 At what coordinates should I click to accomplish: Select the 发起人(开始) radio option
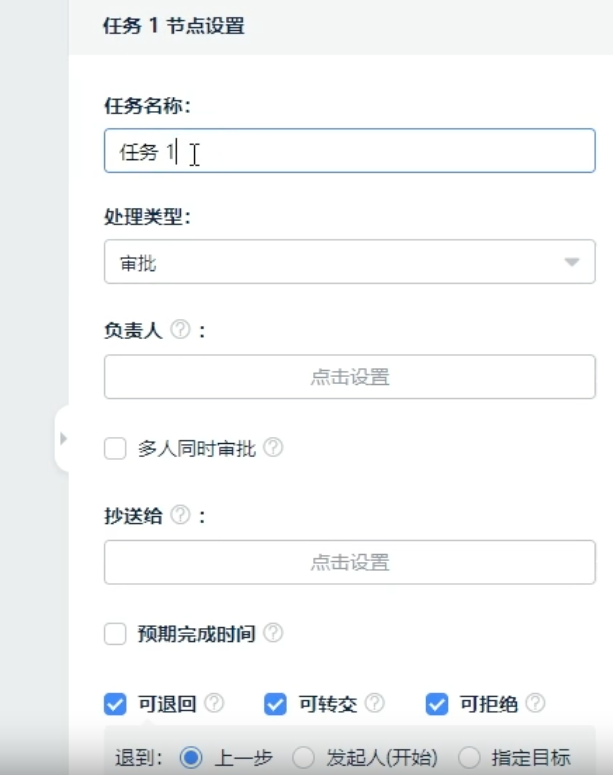point(303,757)
